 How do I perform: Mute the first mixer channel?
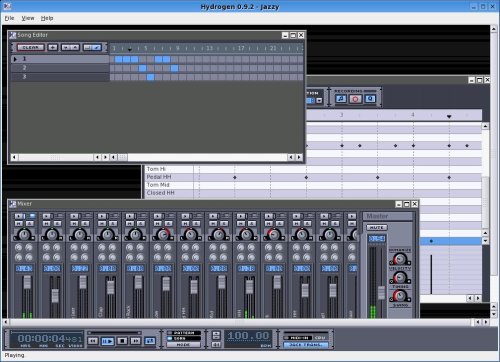(x=19, y=223)
